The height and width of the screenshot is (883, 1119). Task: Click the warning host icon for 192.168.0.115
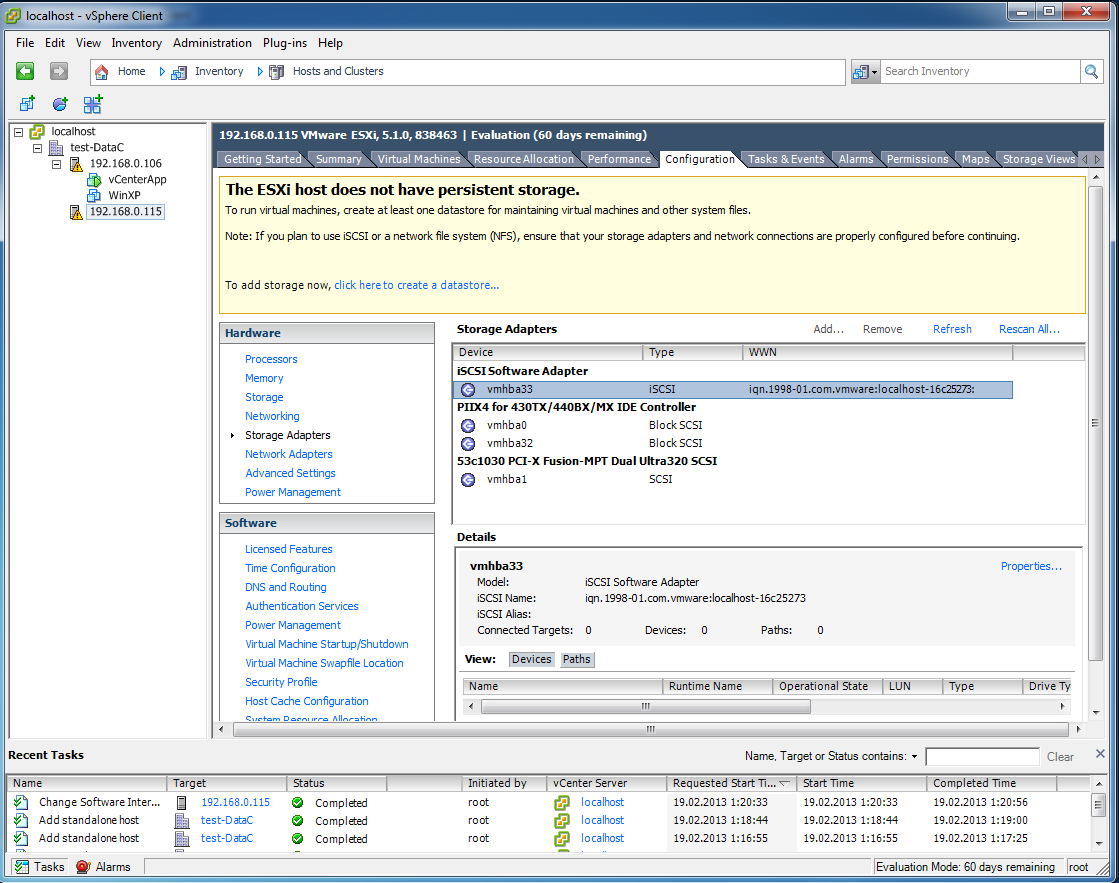tap(76, 212)
